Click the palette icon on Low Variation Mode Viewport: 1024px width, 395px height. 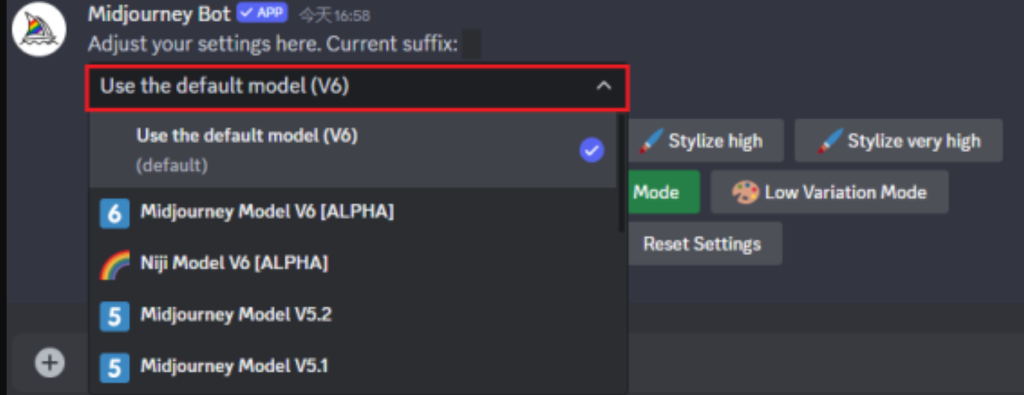point(744,193)
